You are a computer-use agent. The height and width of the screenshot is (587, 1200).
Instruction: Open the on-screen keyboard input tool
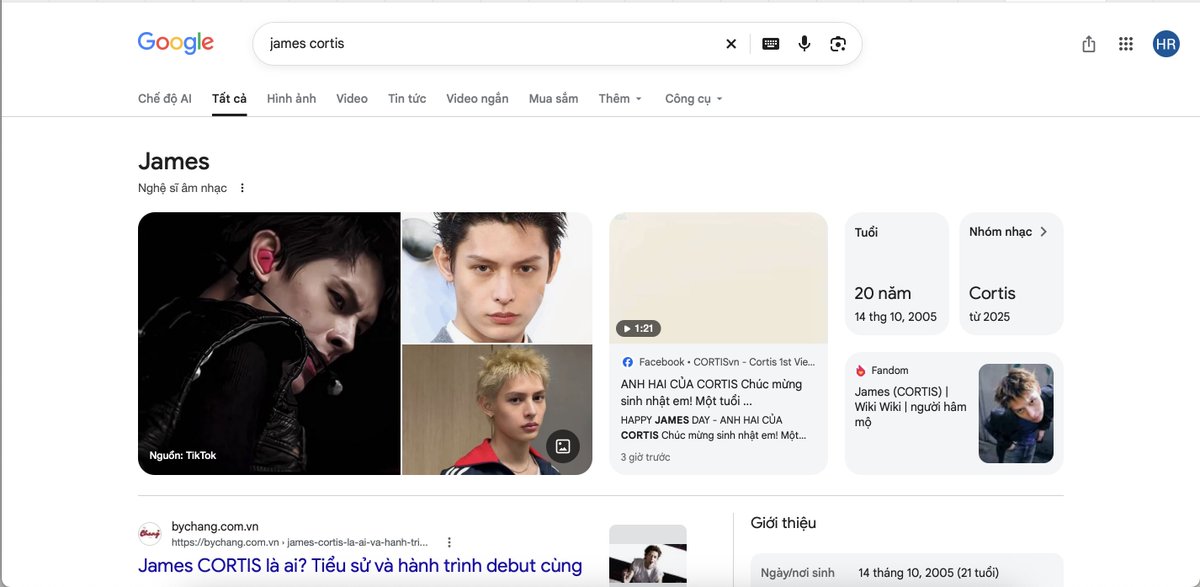point(770,44)
